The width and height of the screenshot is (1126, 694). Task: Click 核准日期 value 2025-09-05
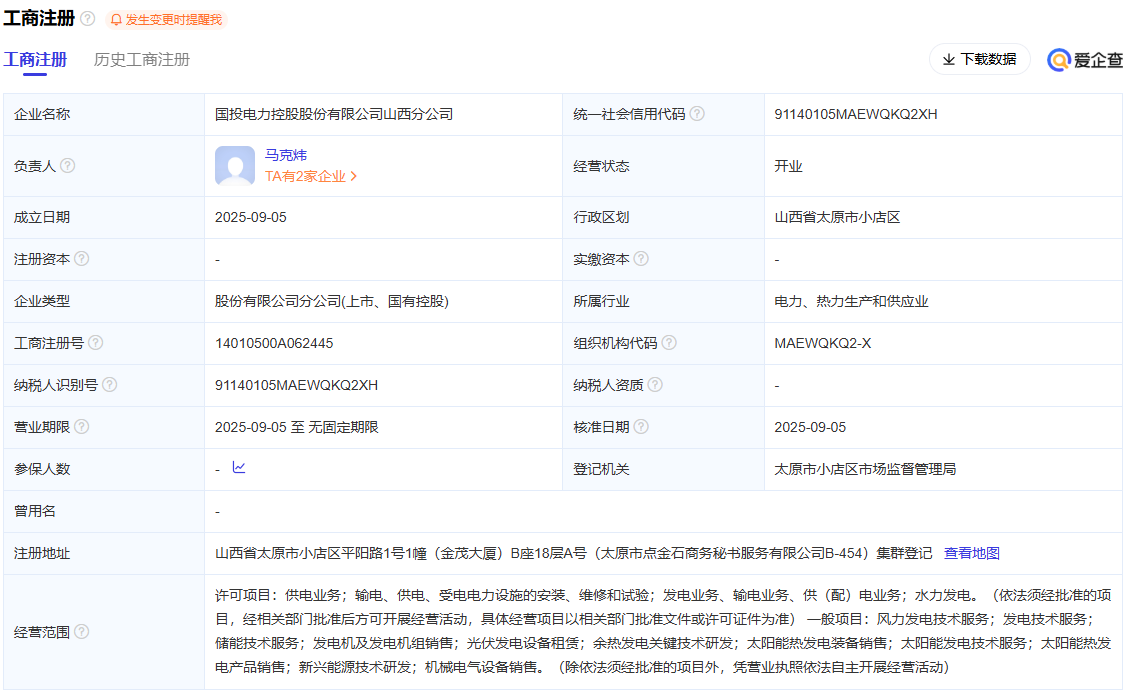[810, 427]
